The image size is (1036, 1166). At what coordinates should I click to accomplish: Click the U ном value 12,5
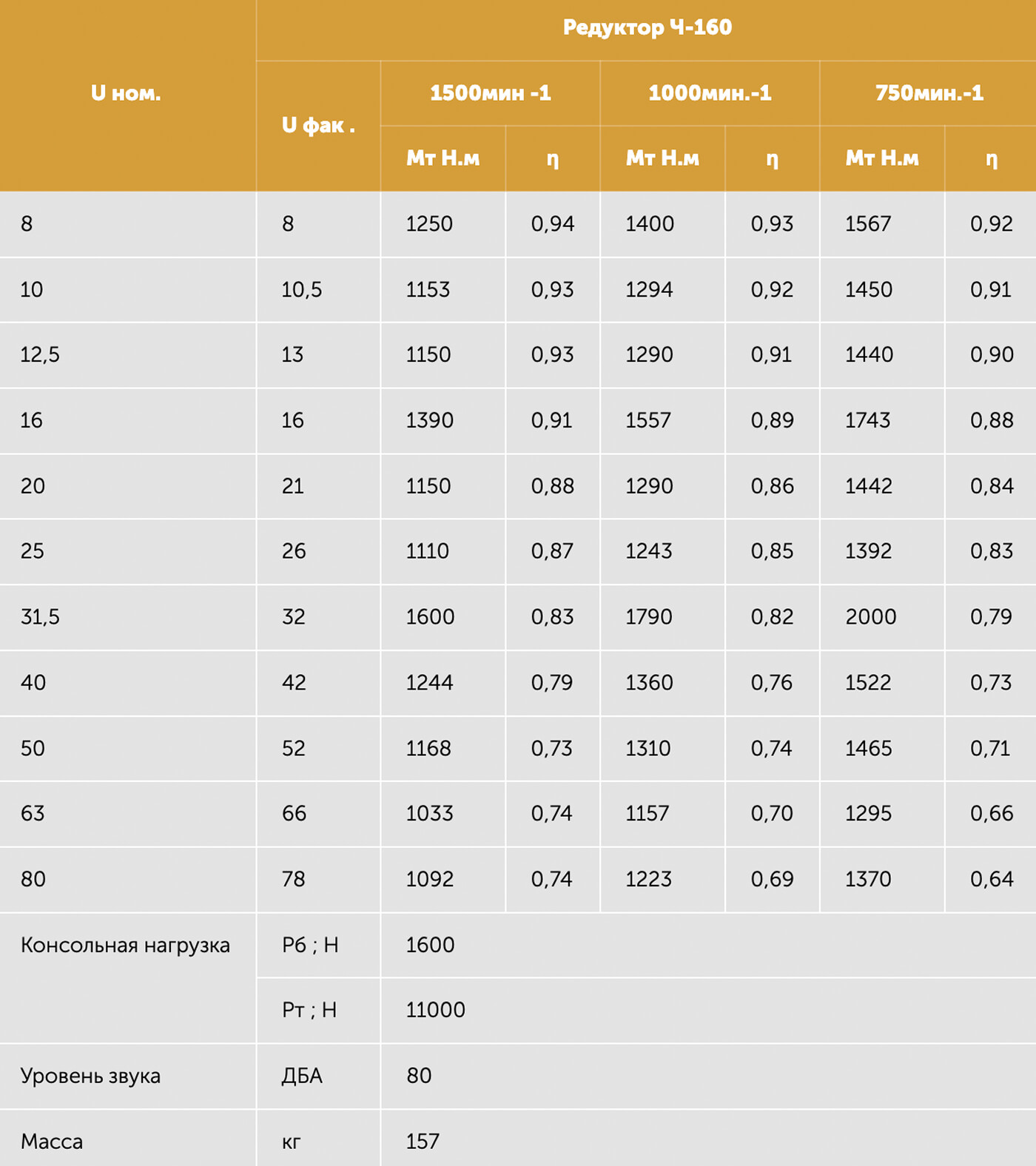tap(40, 355)
